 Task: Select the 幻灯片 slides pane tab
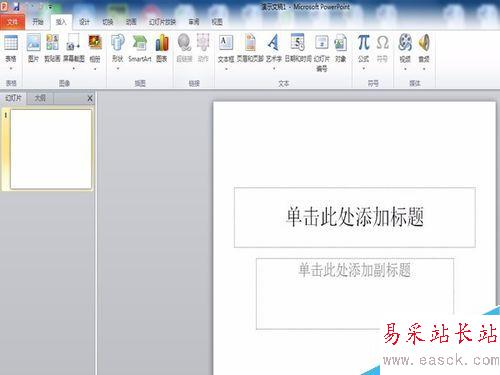(13, 98)
